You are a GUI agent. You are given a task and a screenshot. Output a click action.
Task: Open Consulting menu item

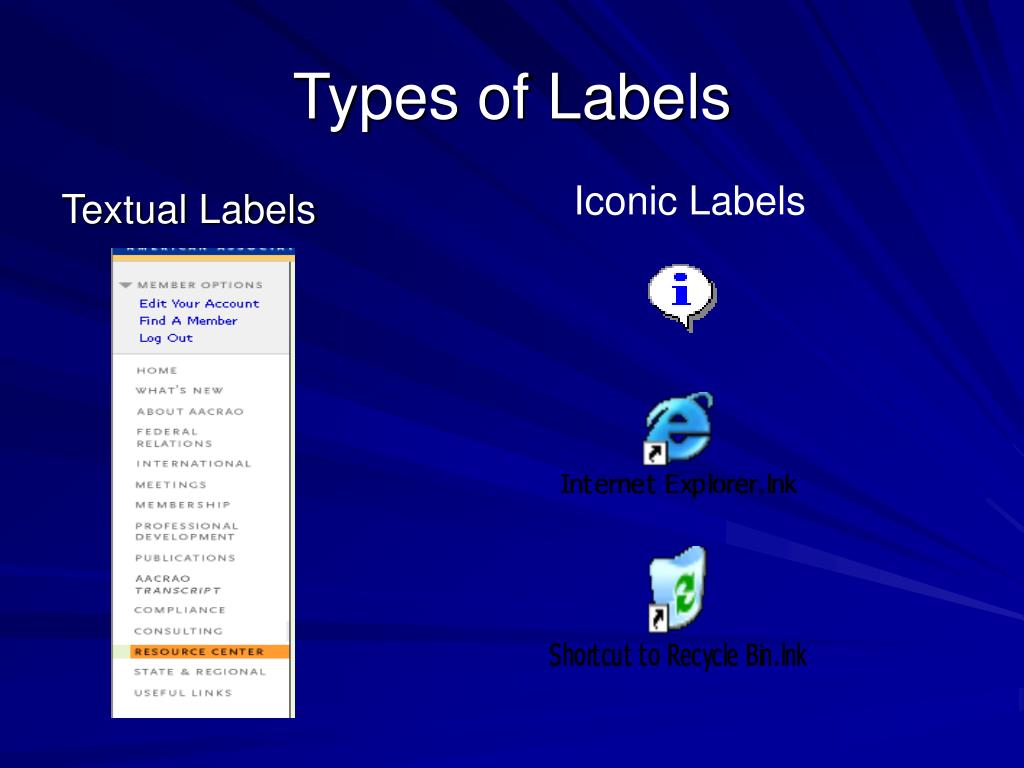pos(178,631)
